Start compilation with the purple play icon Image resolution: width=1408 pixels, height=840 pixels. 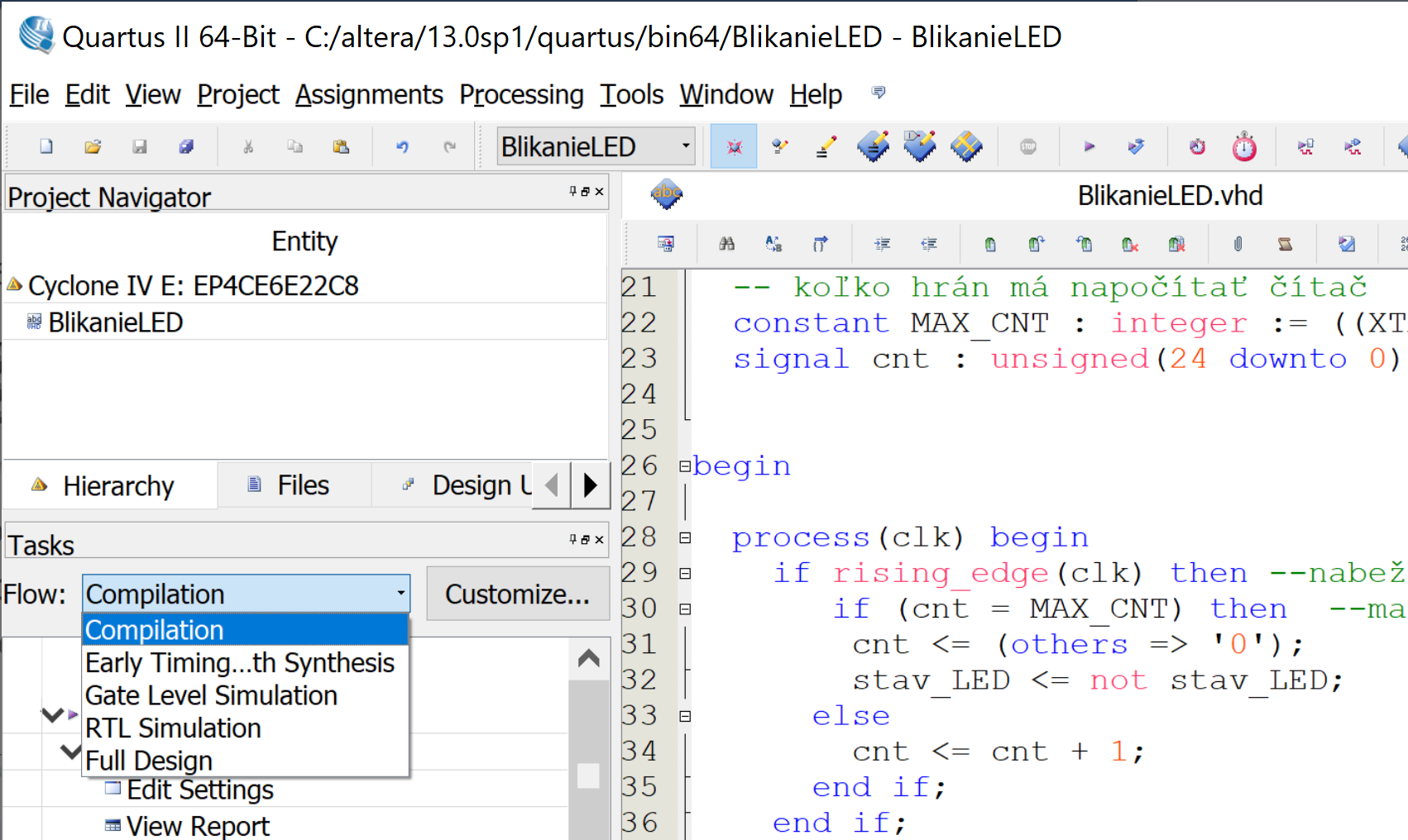coord(1089,146)
